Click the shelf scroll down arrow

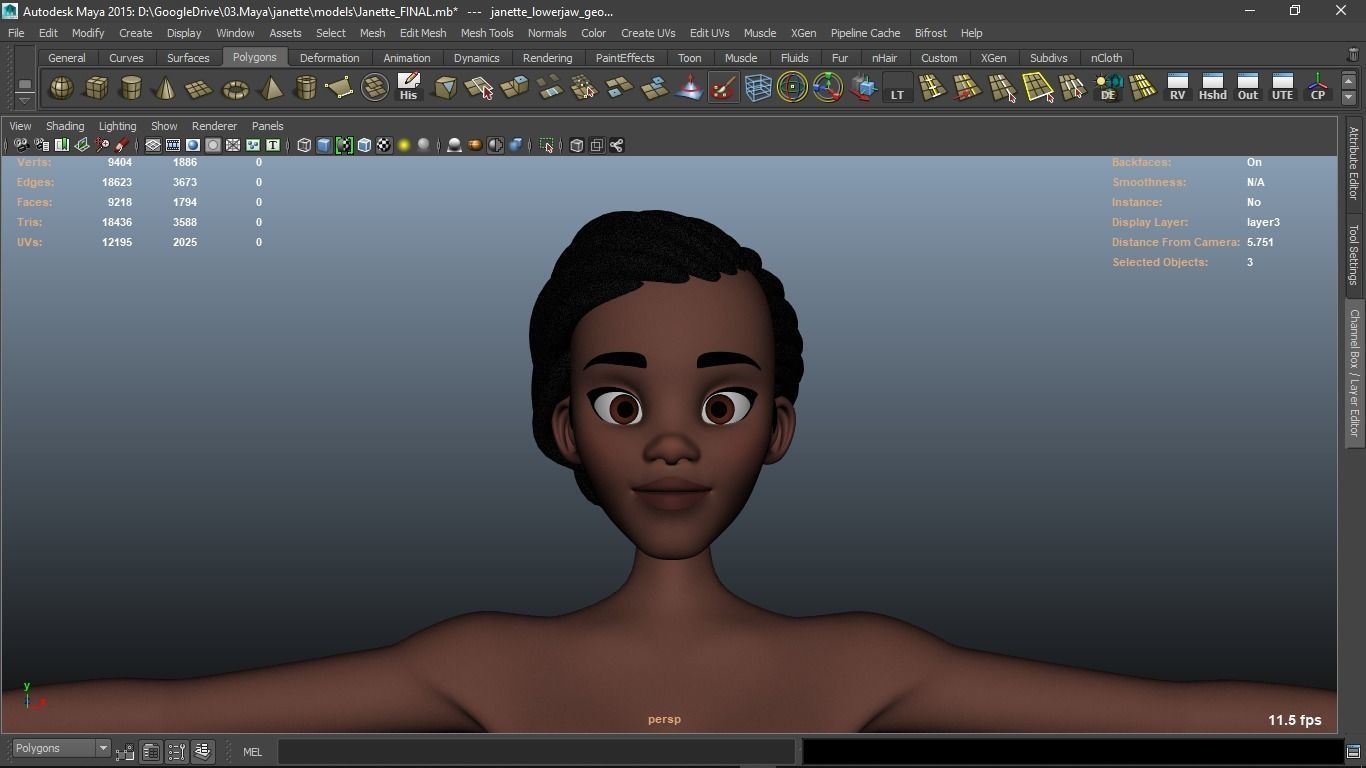1348,97
